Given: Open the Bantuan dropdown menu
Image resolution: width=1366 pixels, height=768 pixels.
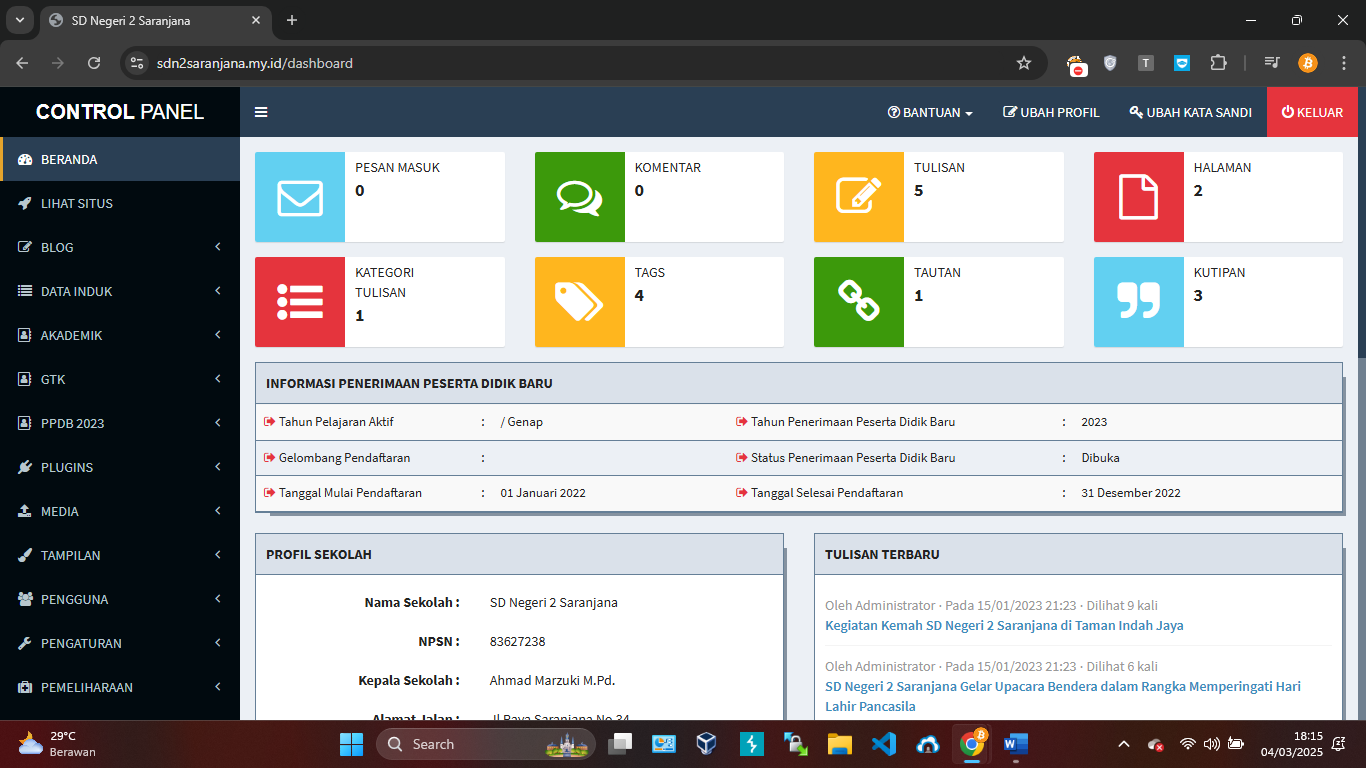Looking at the screenshot, I should tap(930, 112).
